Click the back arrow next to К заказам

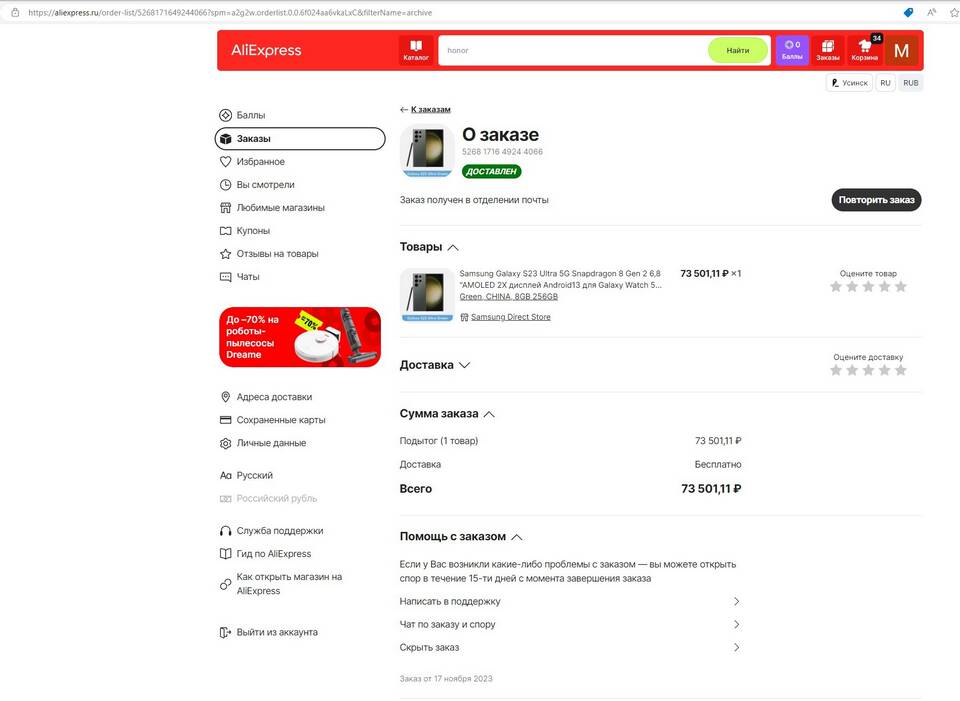pos(403,110)
